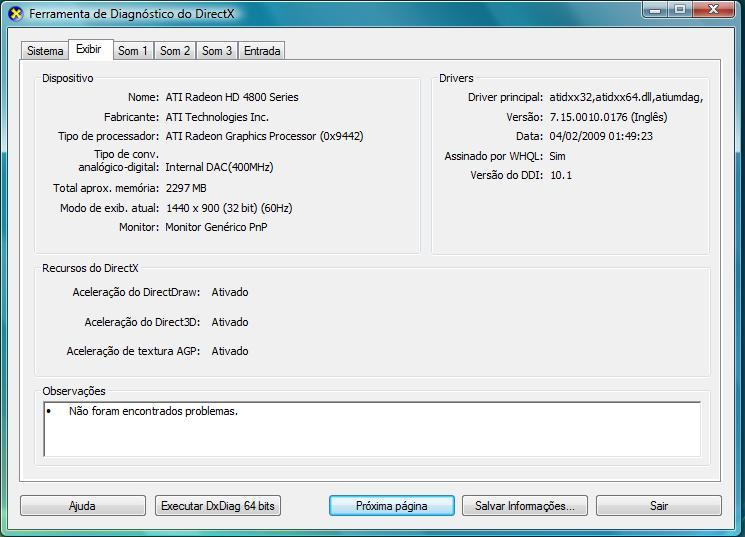Image resolution: width=745 pixels, height=537 pixels.
Task: Open the Som 1 tab
Action: pos(133,51)
